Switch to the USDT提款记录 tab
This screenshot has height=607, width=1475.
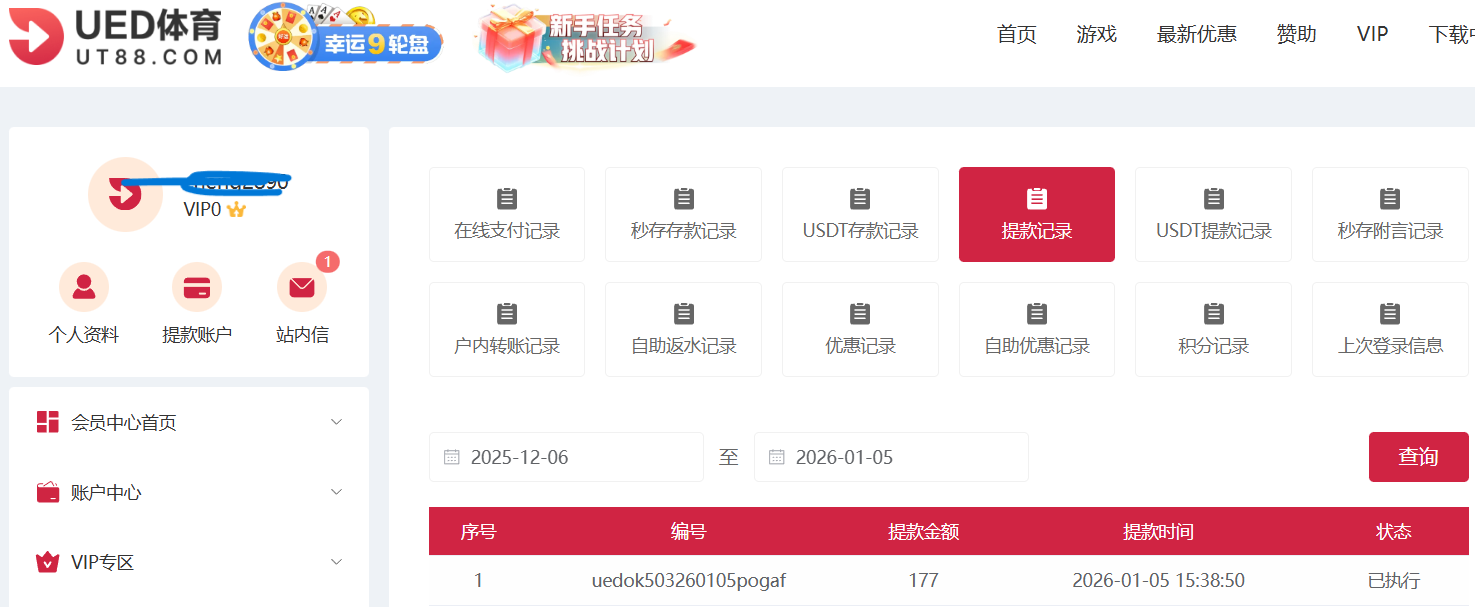(x=1213, y=214)
